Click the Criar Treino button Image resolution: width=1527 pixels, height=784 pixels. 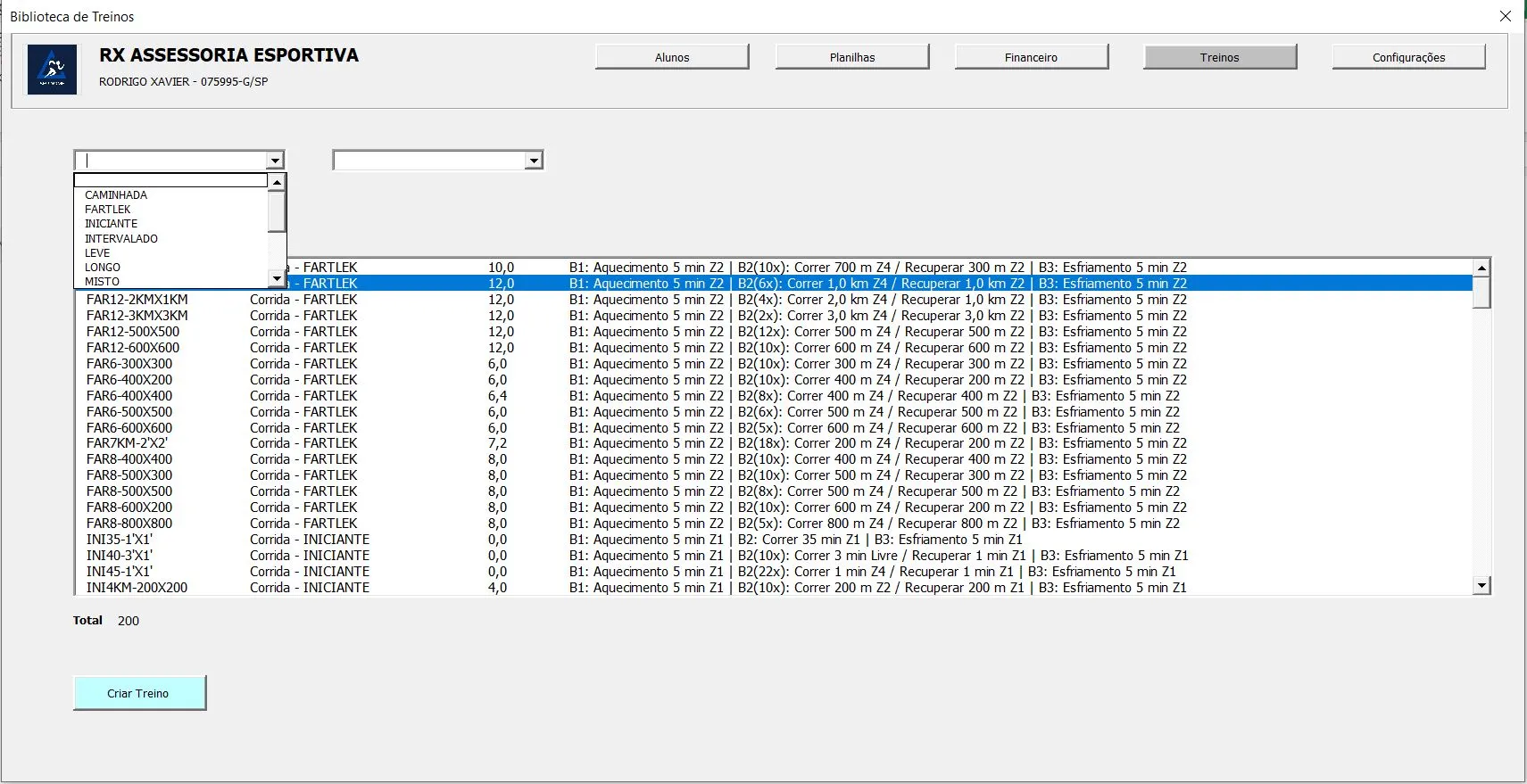(139, 693)
